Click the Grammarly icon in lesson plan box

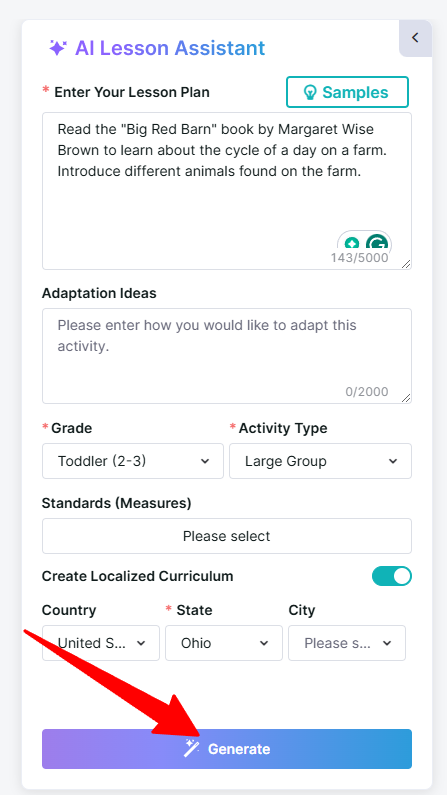coord(377,244)
